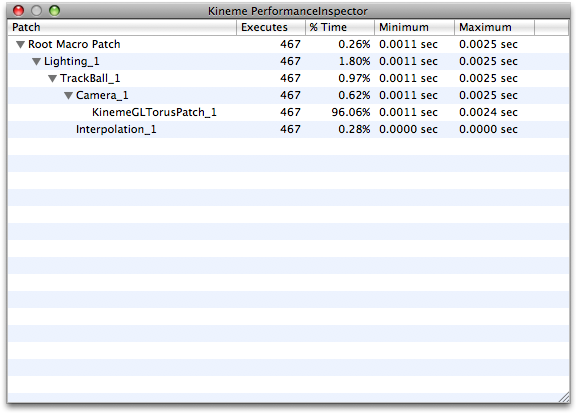The image size is (577, 414).
Task: Select the Lighting_1 patch label
Action: pos(71,61)
